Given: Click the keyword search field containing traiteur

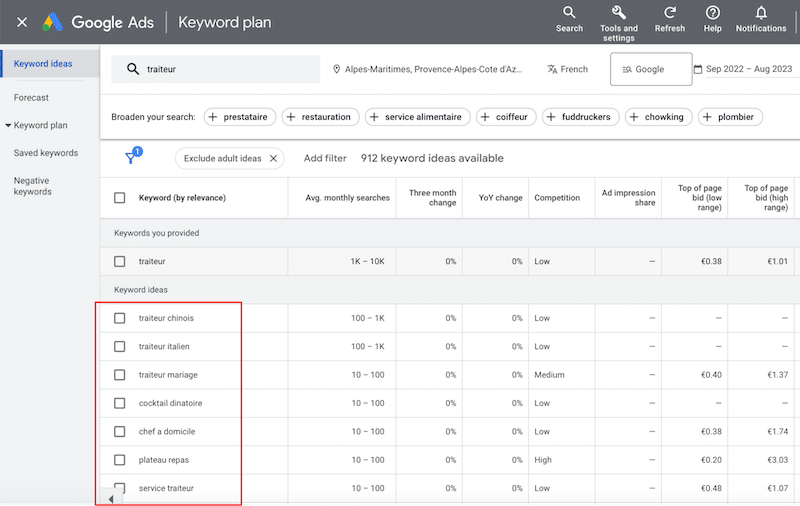Looking at the screenshot, I should pyautogui.click(x=215, y=70).
